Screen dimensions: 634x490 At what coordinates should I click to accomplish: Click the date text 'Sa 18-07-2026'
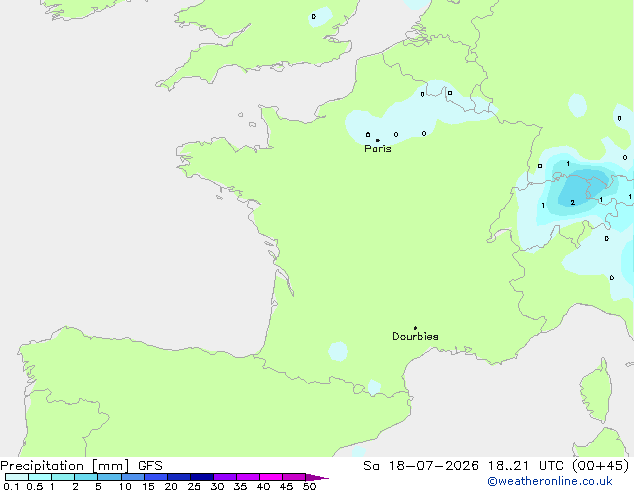coord(421,466)
